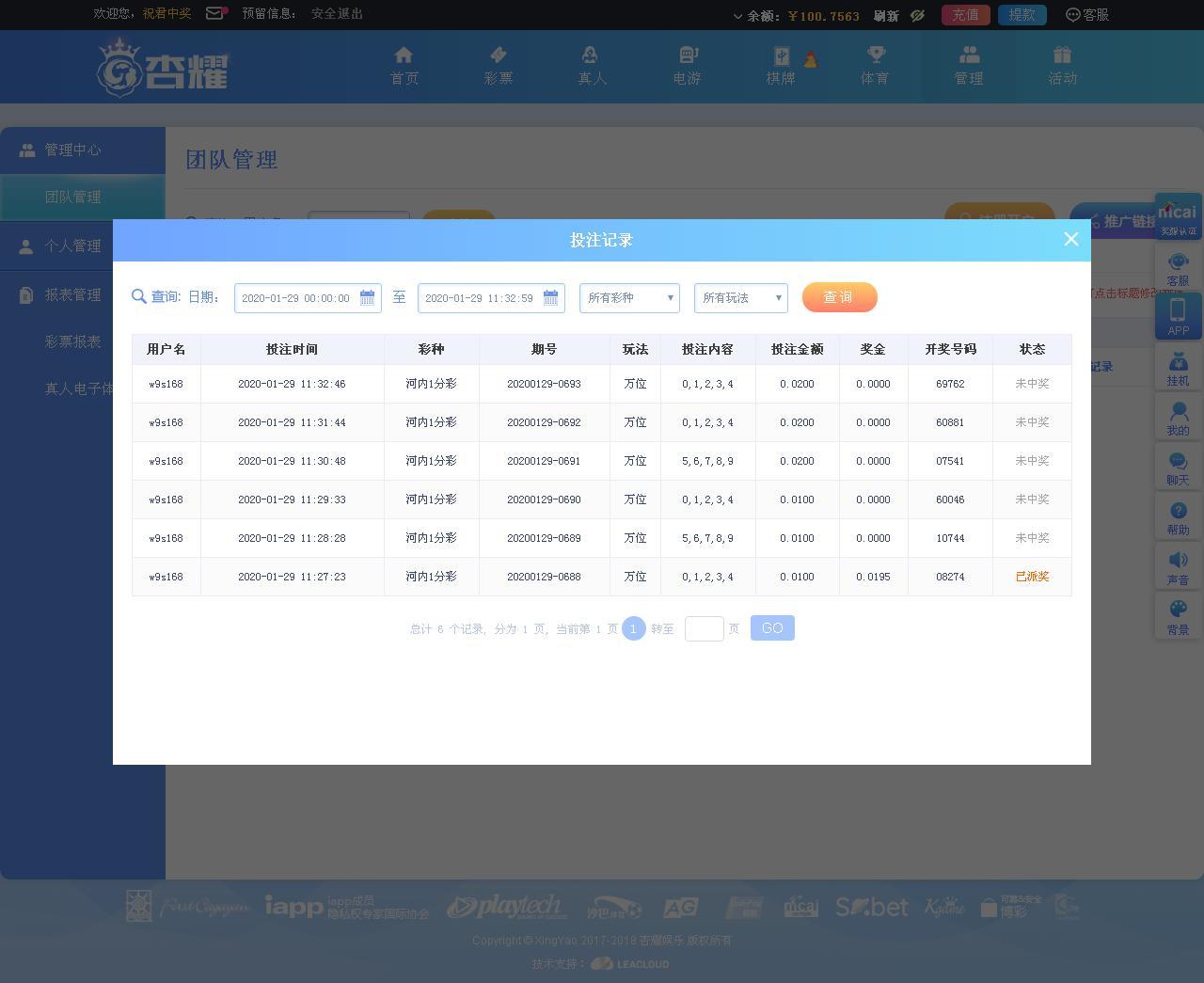Image resolution: width=1204 pixels, height=983 pixels.
Task: Click the page jump input box
Action: click(x=704, y=628)
